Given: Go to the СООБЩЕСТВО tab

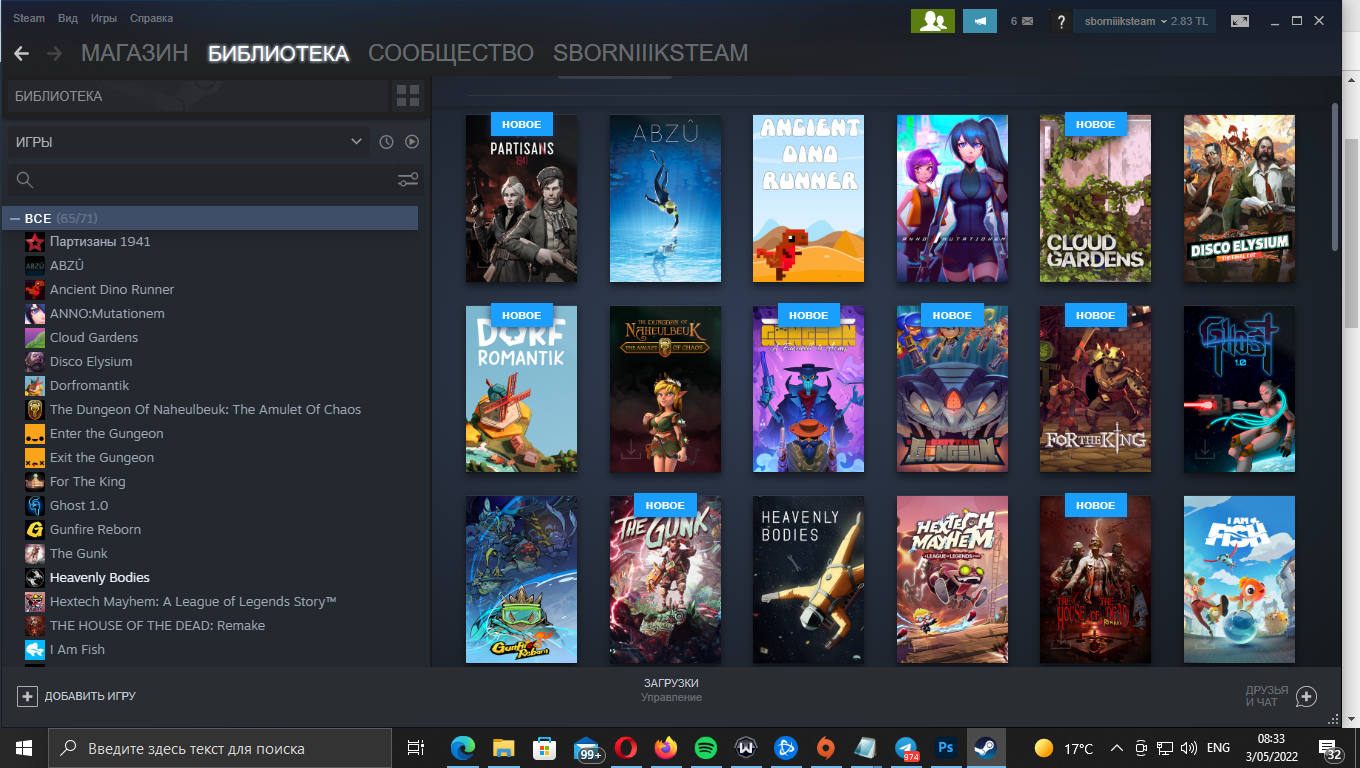Looking at the screenshot, I should tap(451, 53).
